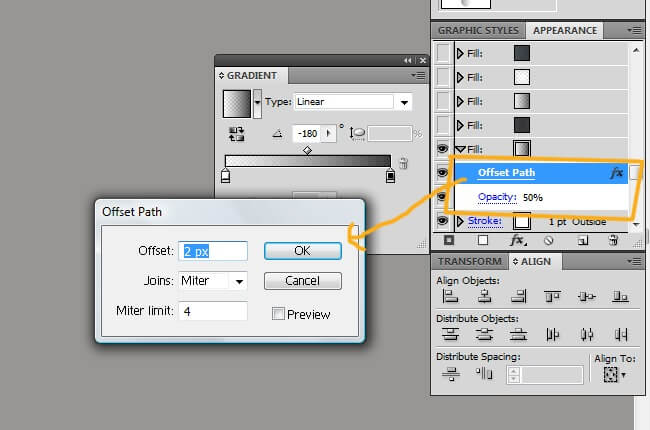Screen dimensions: 650x430
Task: Click the Reverse Gradient icon
Action: click(237, 133)
